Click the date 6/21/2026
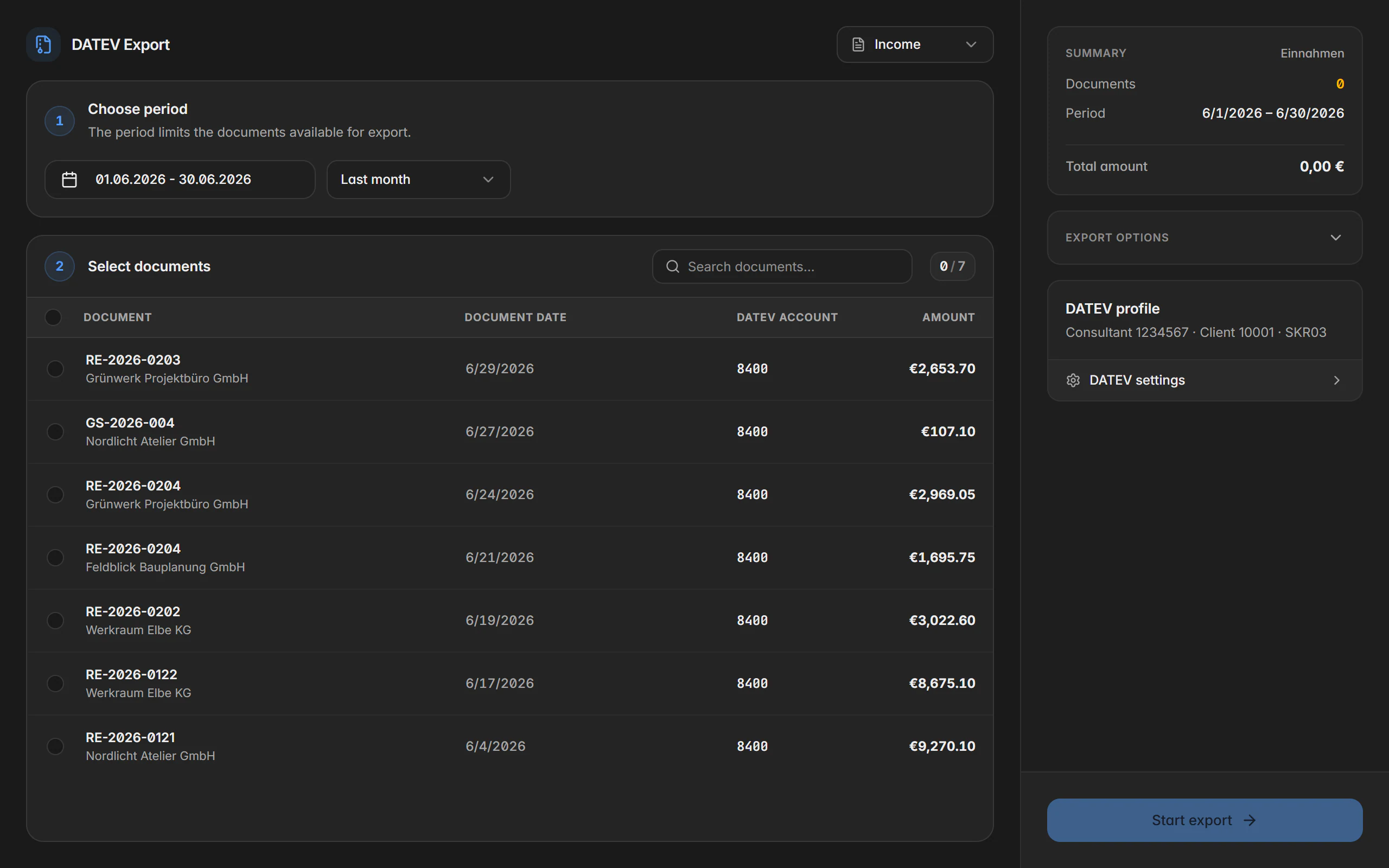1389x868 pixels. tap(499, 558)
